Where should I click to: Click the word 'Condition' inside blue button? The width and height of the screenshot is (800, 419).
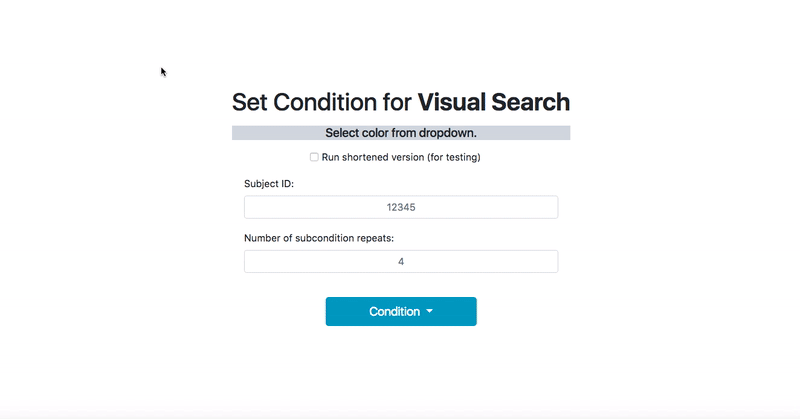pos(394,311)
